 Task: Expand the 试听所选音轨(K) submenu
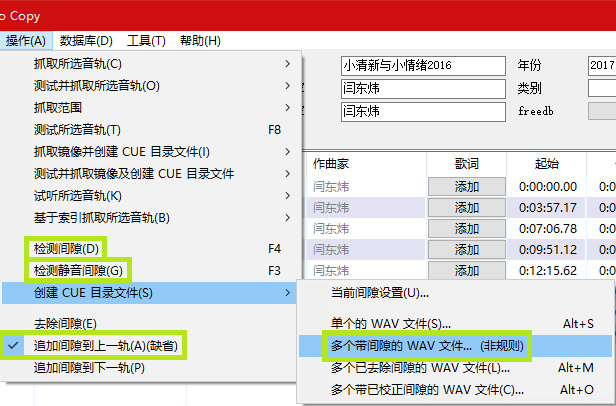[x=78, y=195]
